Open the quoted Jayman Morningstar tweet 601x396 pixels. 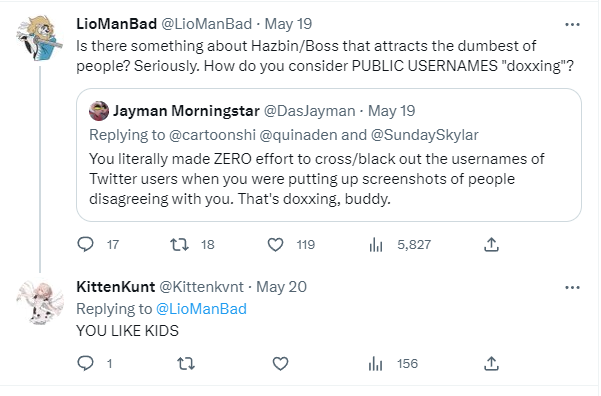click(329, 155)
